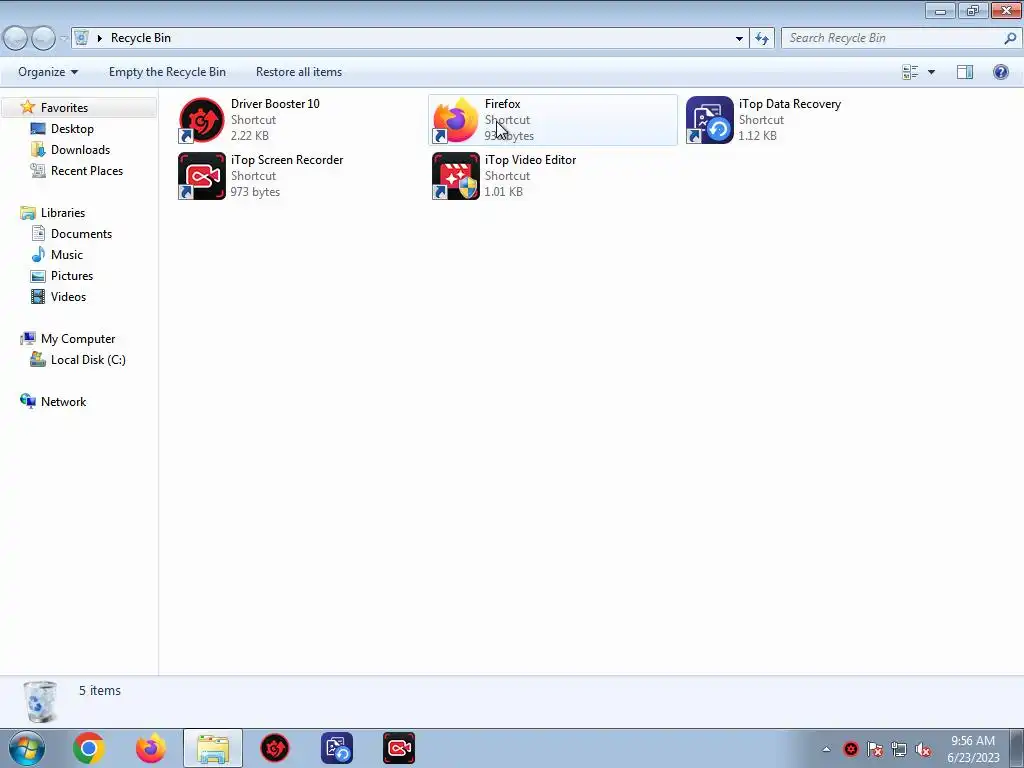
Task: Select the Firefox shortcut icon
Action: pos(455,120)
